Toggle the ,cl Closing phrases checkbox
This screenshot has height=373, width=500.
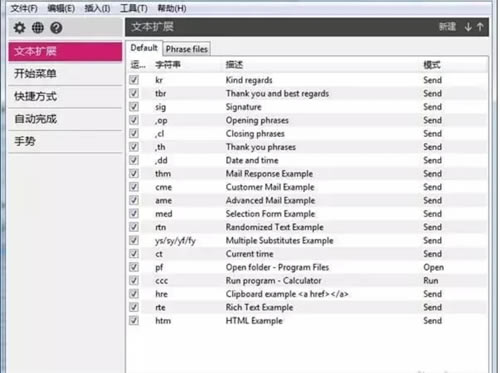point(134,133)
